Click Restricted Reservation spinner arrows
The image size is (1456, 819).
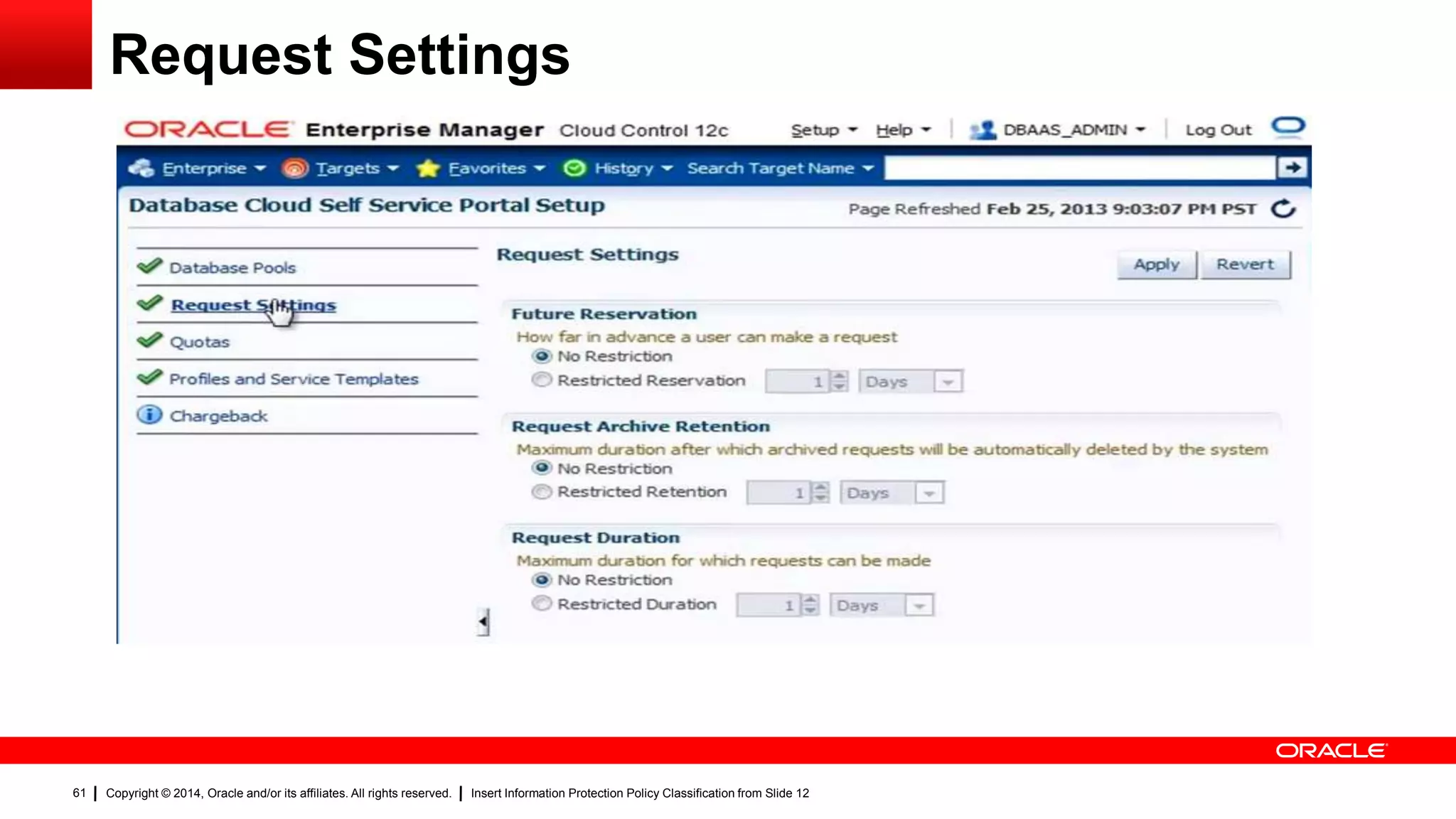click(840, 382)
